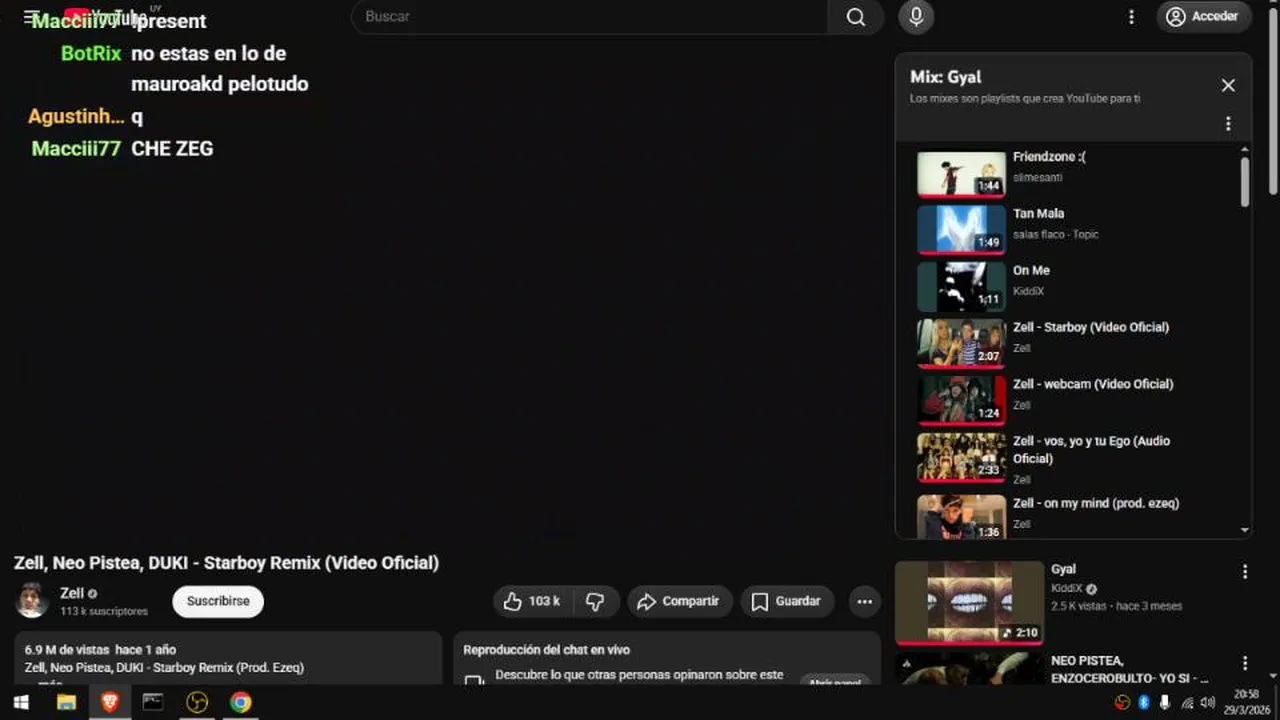
Task: Click the chat message CHE ZEG
Action: 172,149
